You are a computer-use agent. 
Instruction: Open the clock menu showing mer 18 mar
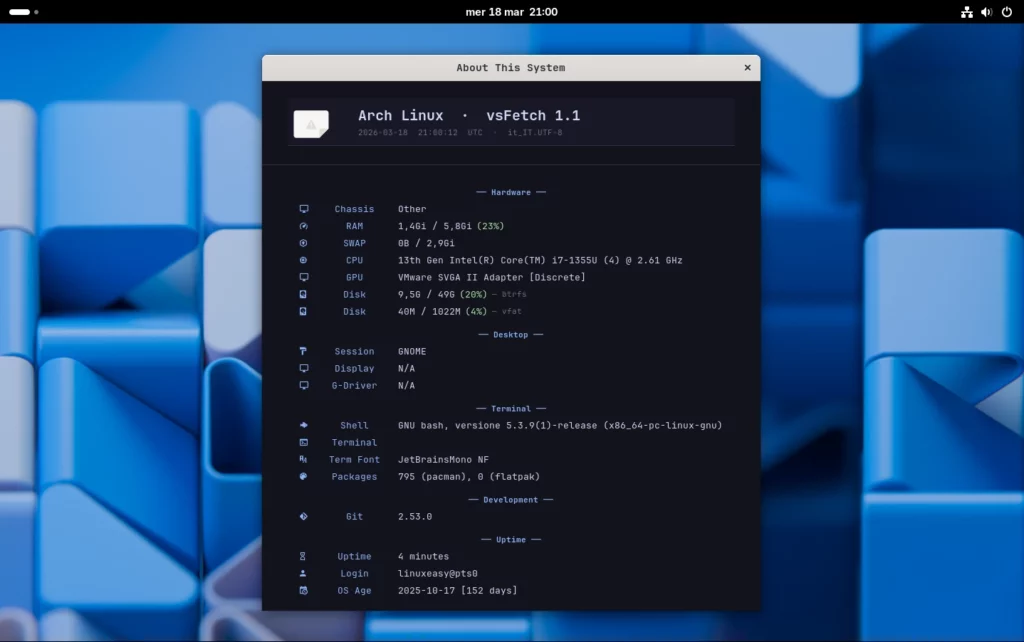coord(511,12)
